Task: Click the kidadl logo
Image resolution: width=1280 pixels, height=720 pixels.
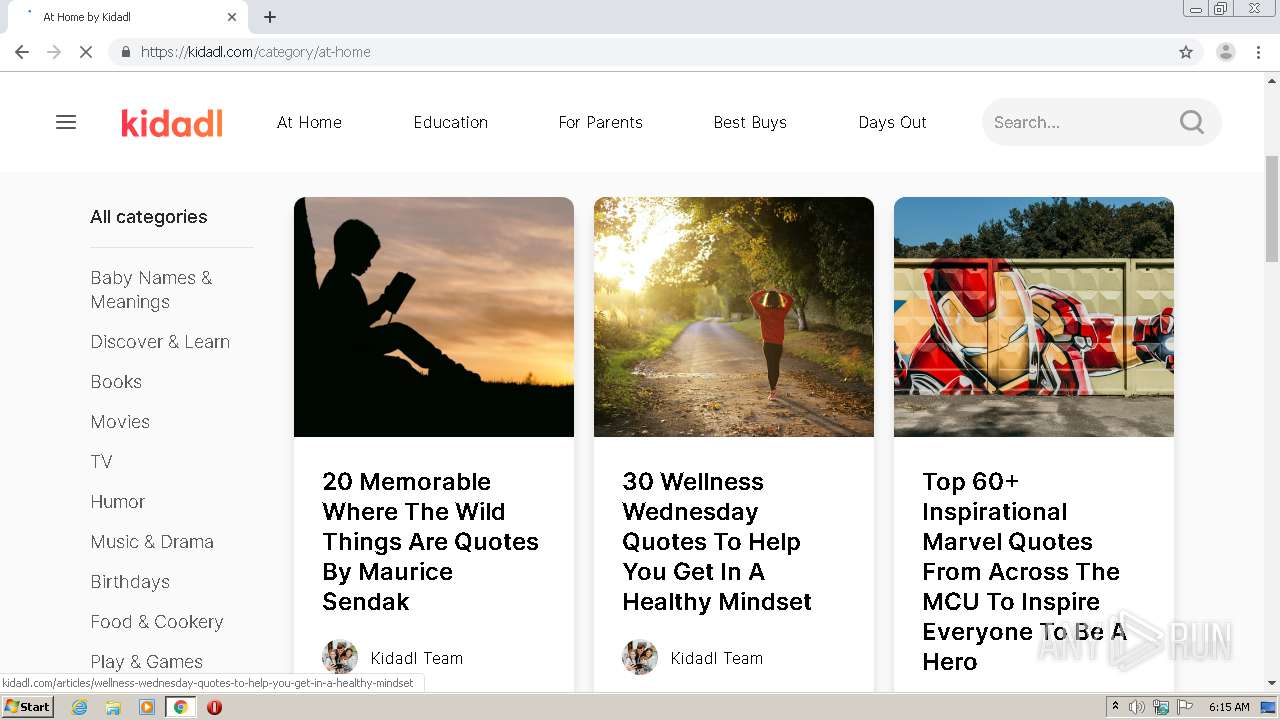Action: tap(172, 122)
